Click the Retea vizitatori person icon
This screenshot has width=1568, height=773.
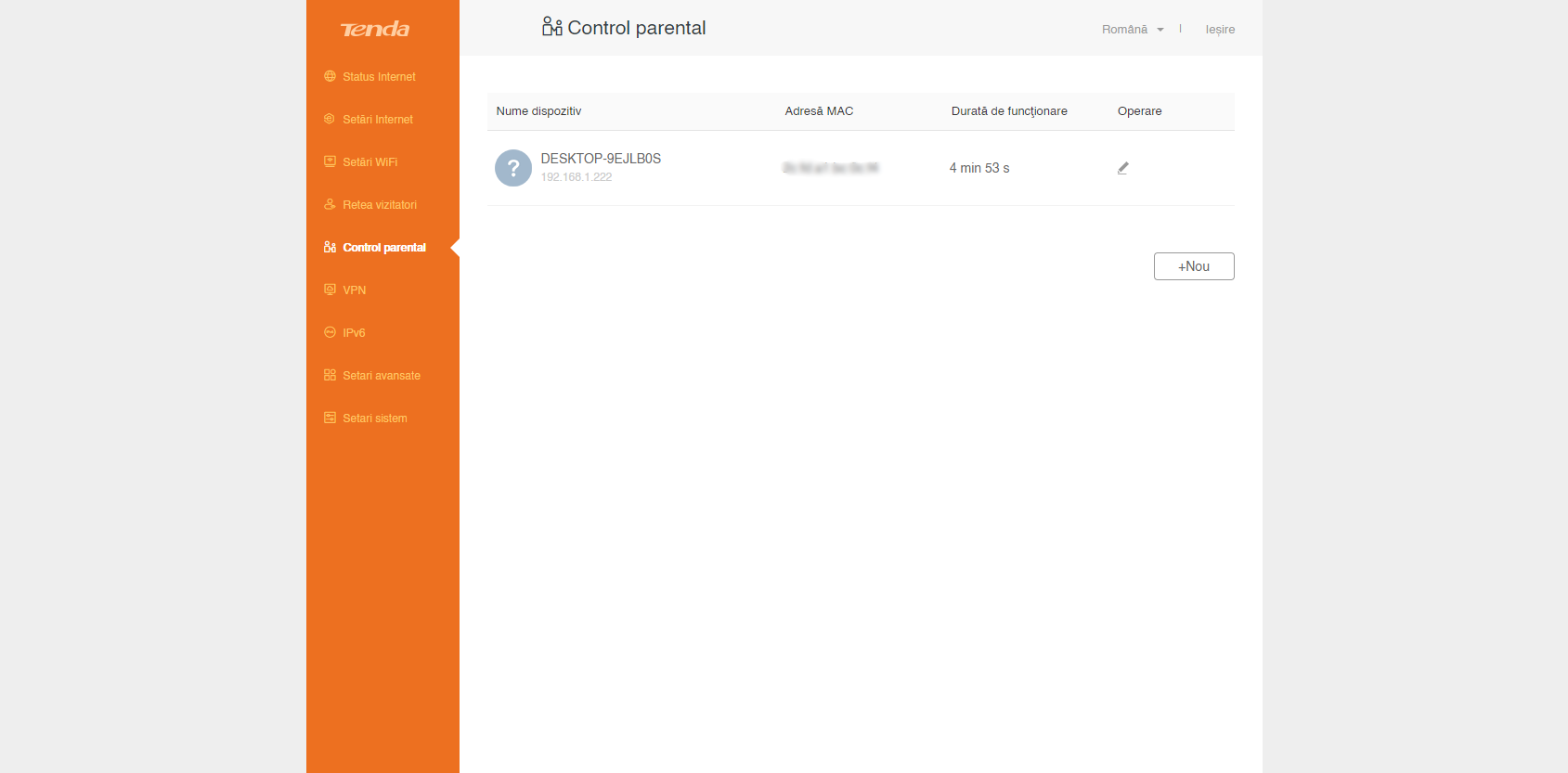point(330,204)
